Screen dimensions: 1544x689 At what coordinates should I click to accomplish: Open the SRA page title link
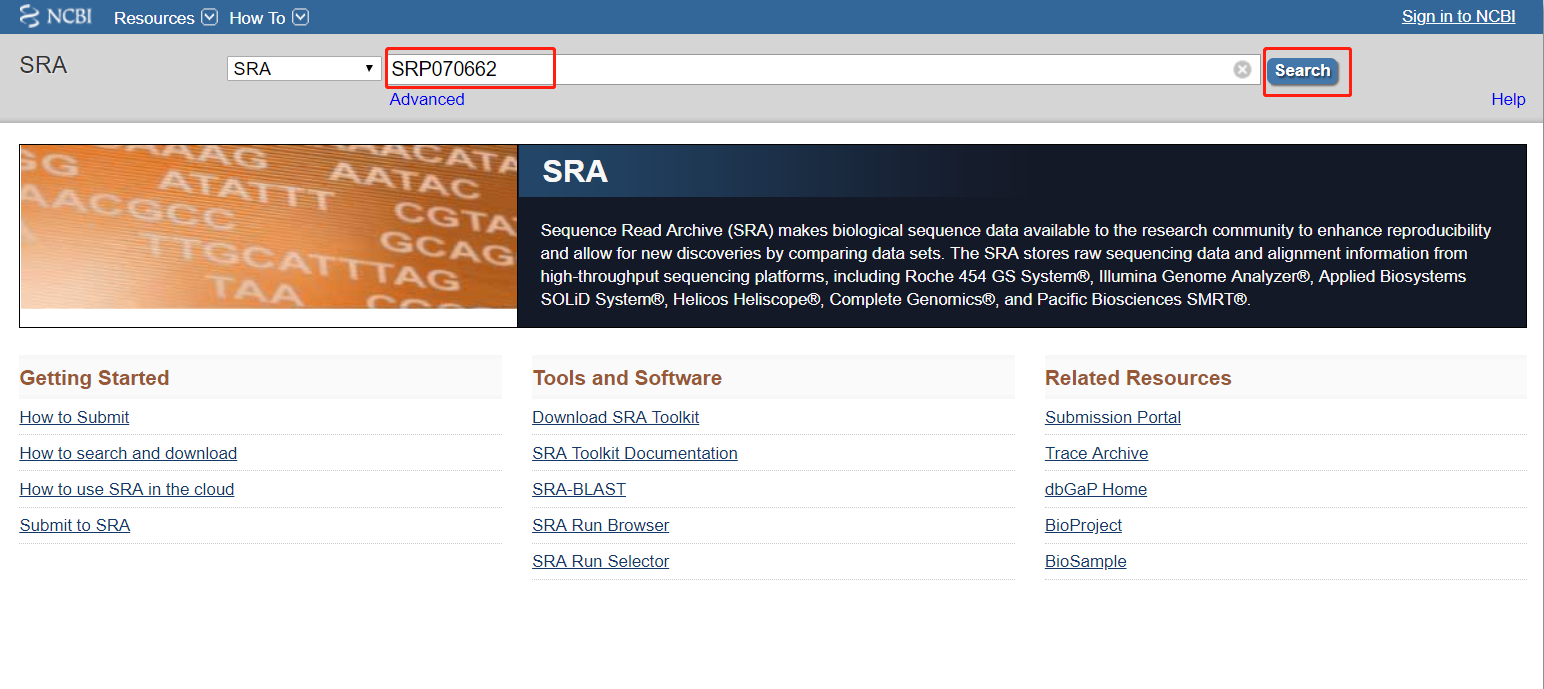point(43,66)
